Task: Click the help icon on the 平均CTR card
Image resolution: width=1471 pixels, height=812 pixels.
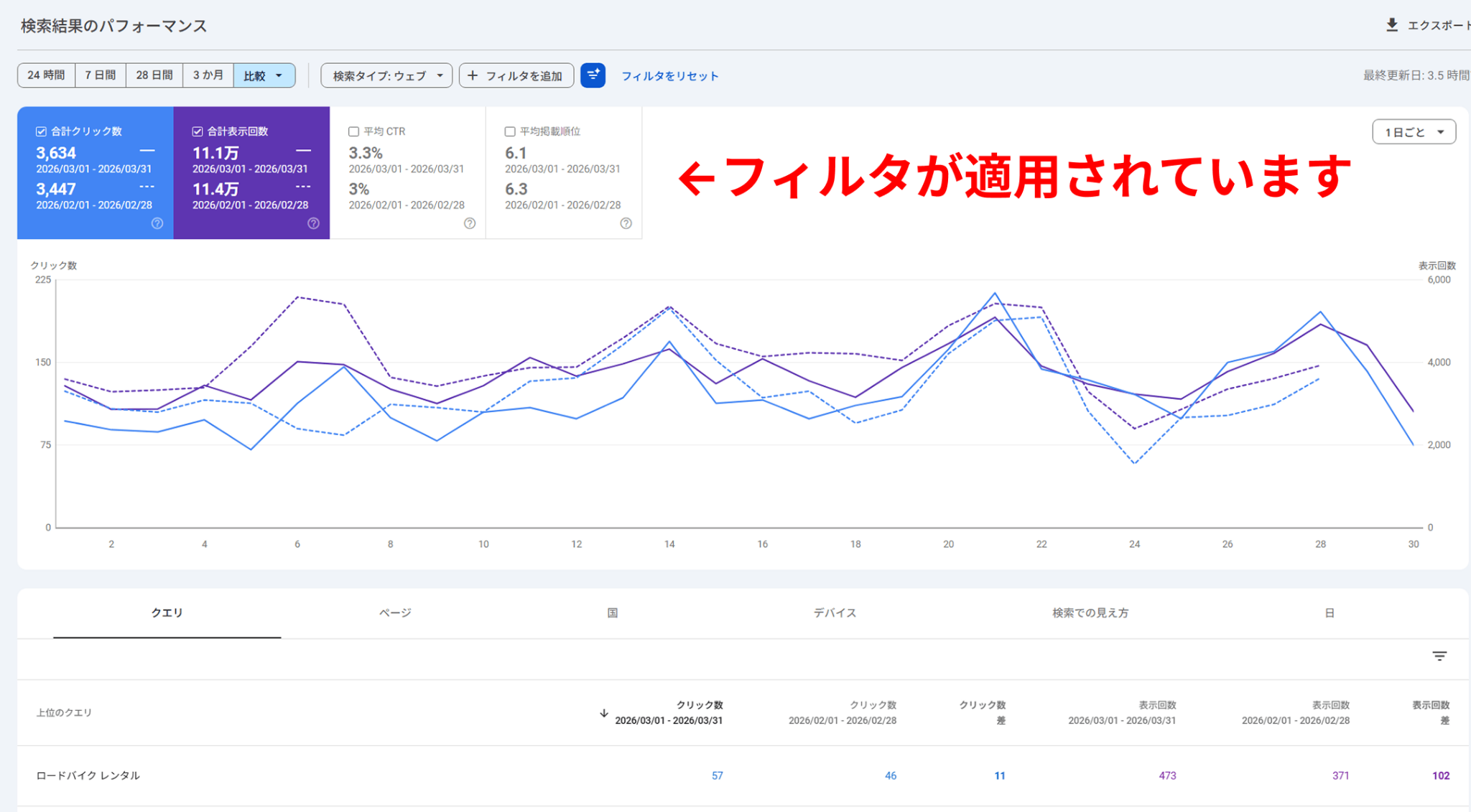Action: coord(470,223)
